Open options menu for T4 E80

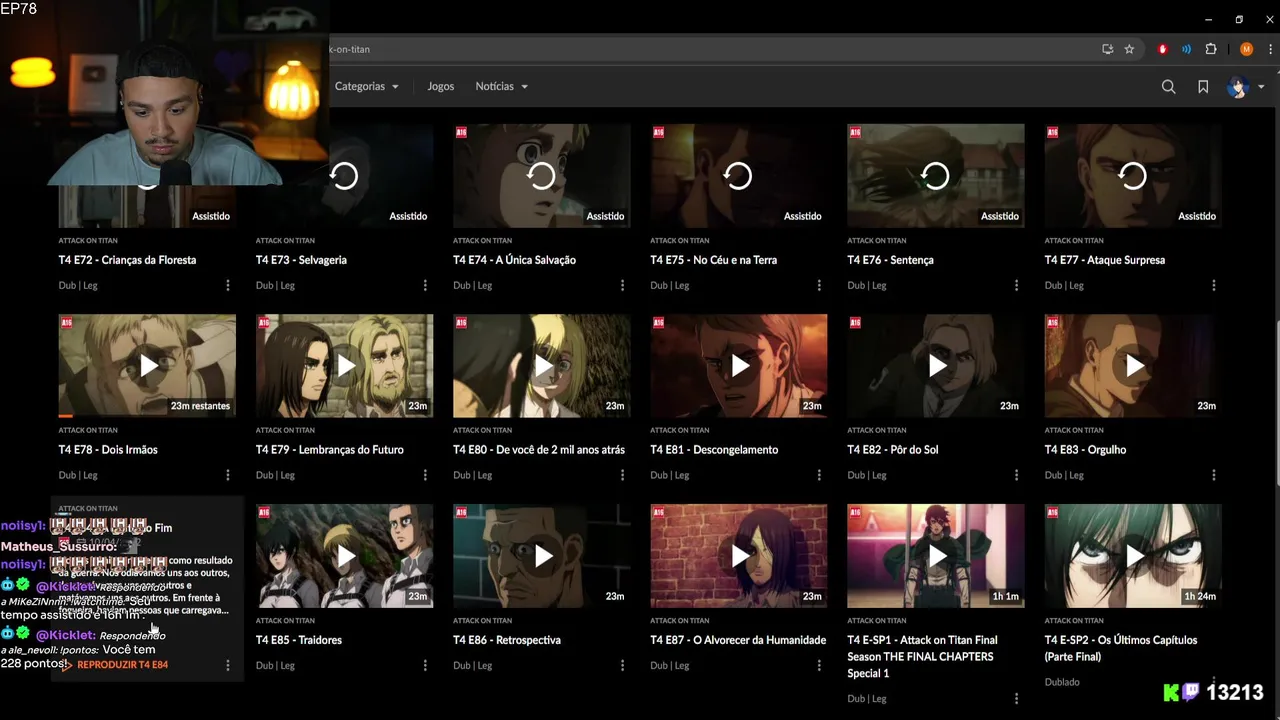(x=622, y=475)
